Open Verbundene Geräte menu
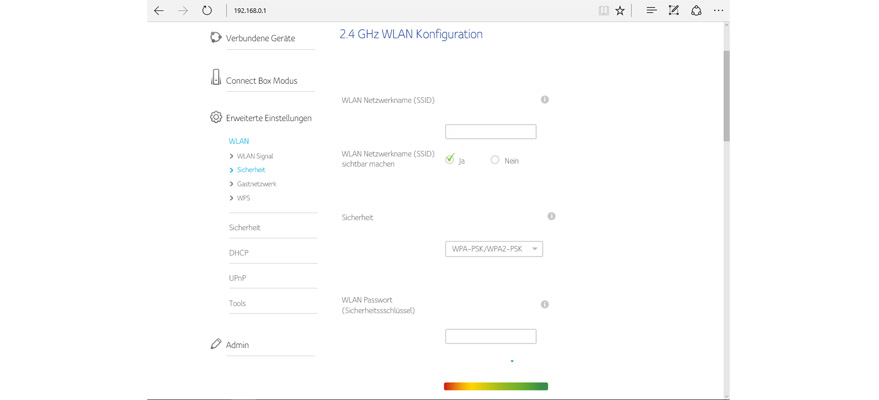Screen dimensions: 879x400 (260, 38)
